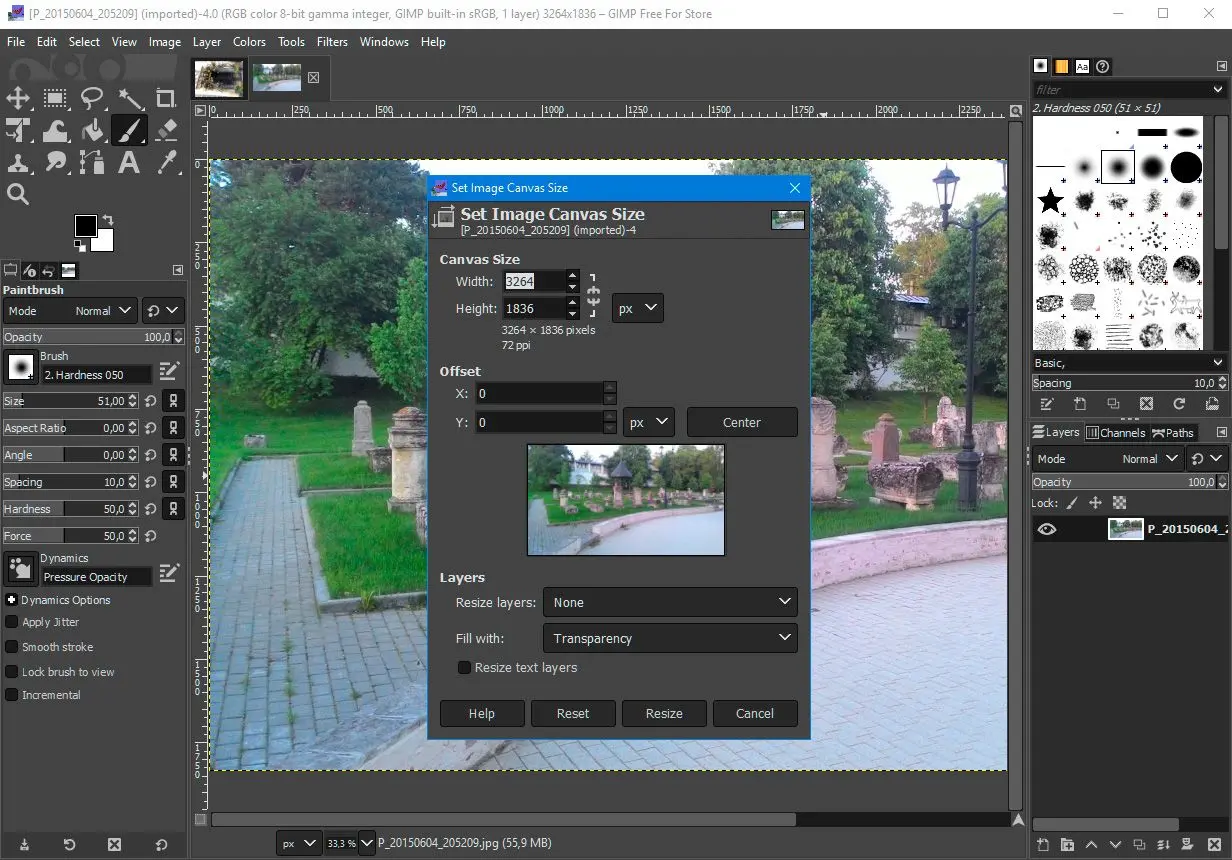Open brush preset Basic dropdown
The image size is (1232, 860).
(1130, 363)
